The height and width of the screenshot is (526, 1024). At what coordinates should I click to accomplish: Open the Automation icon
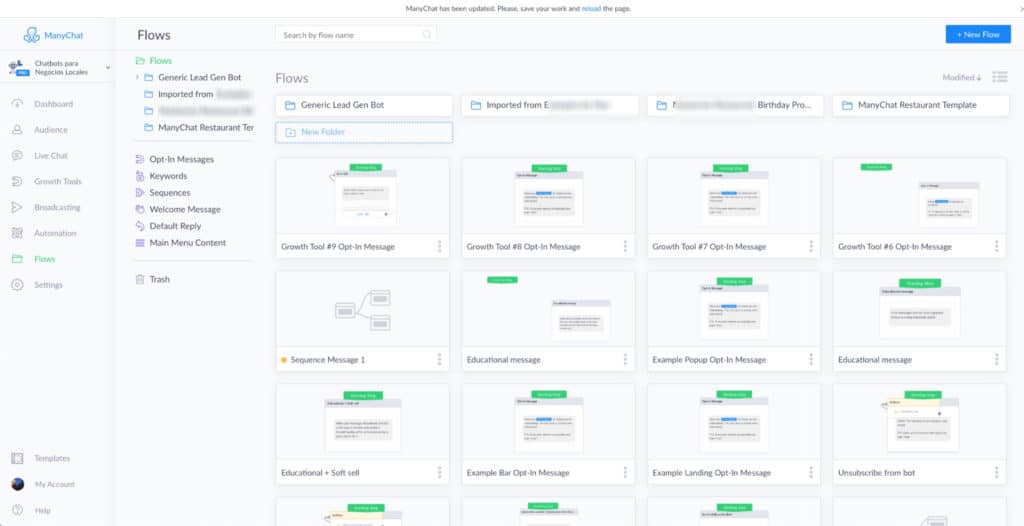18,233
